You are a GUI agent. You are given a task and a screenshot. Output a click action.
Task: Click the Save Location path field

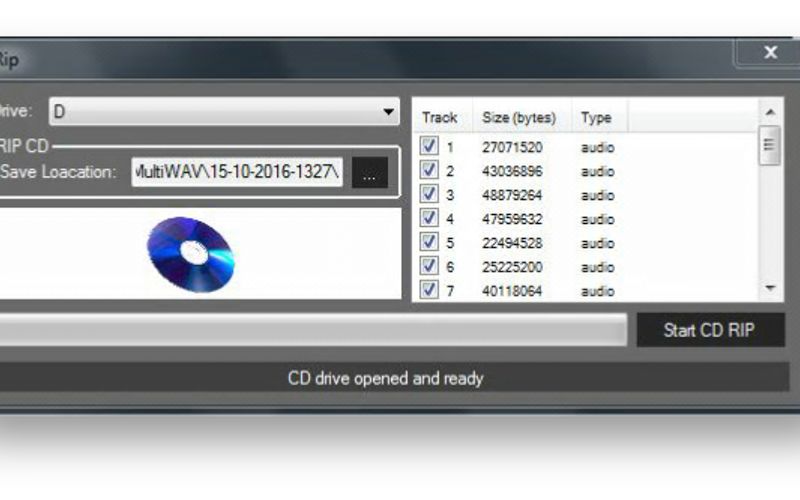click(237, 172)
